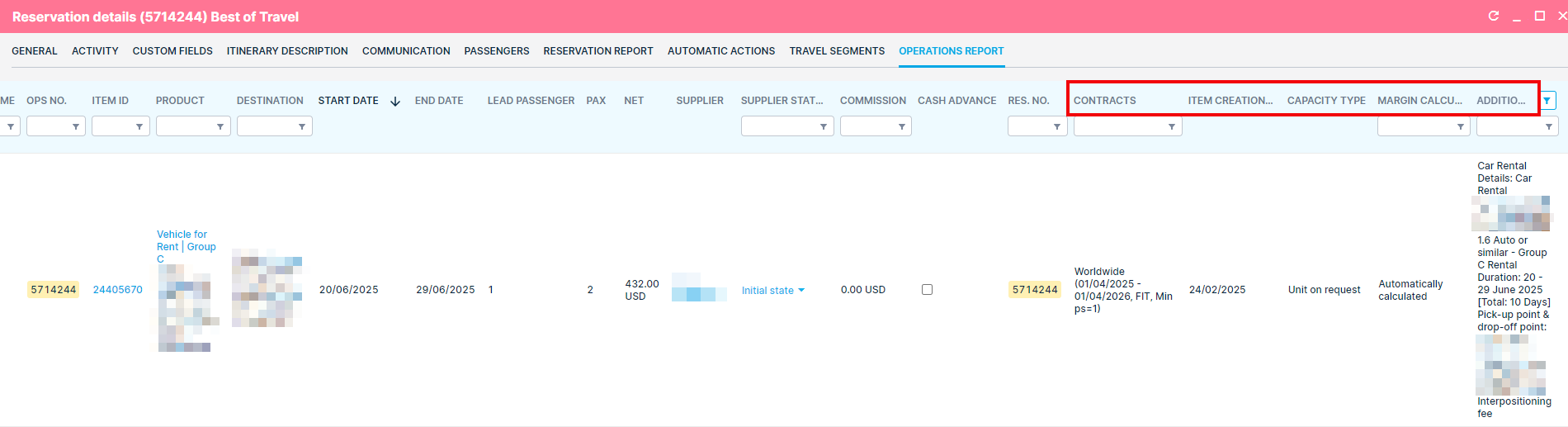Click the End Date column header
Screen dimensions: 1568x427
click(438, 101)
